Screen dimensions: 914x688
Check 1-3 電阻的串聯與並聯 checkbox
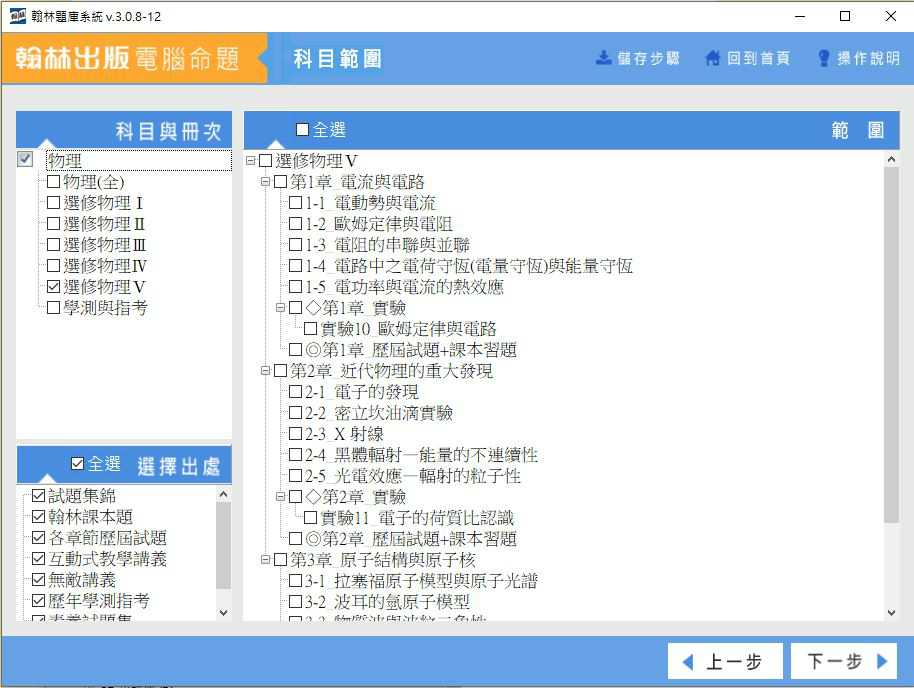pos(296,244)
